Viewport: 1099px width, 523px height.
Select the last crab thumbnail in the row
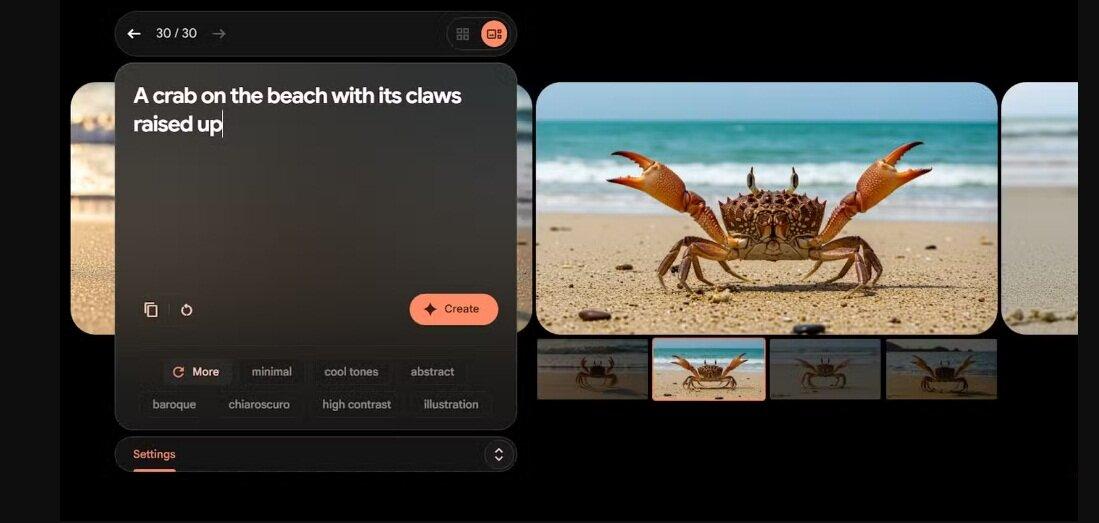pos(941,369)
